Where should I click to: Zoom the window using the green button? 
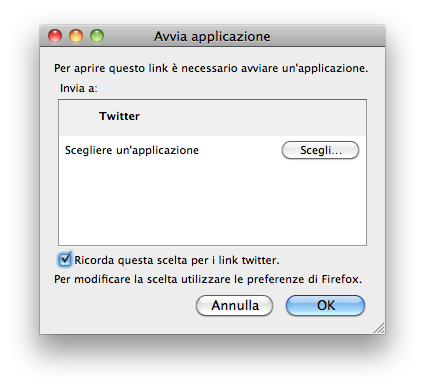pyautogui.click(x=97, y=36)
